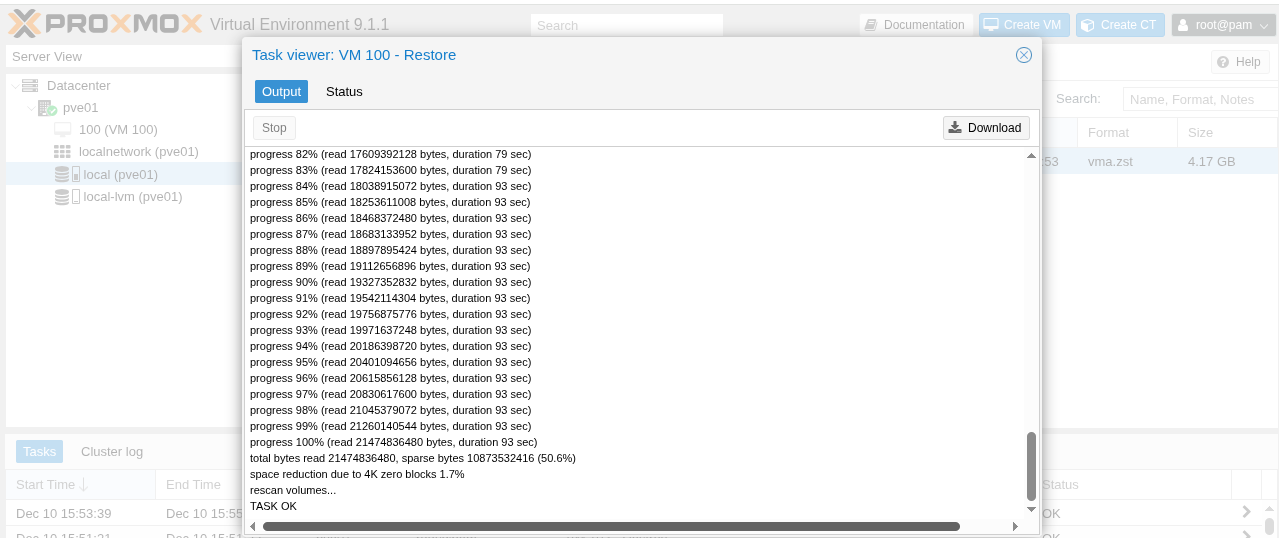1279x538 pixels.
Task: Select the 'TASK OK' log line
Action: (x=273, y=506)
